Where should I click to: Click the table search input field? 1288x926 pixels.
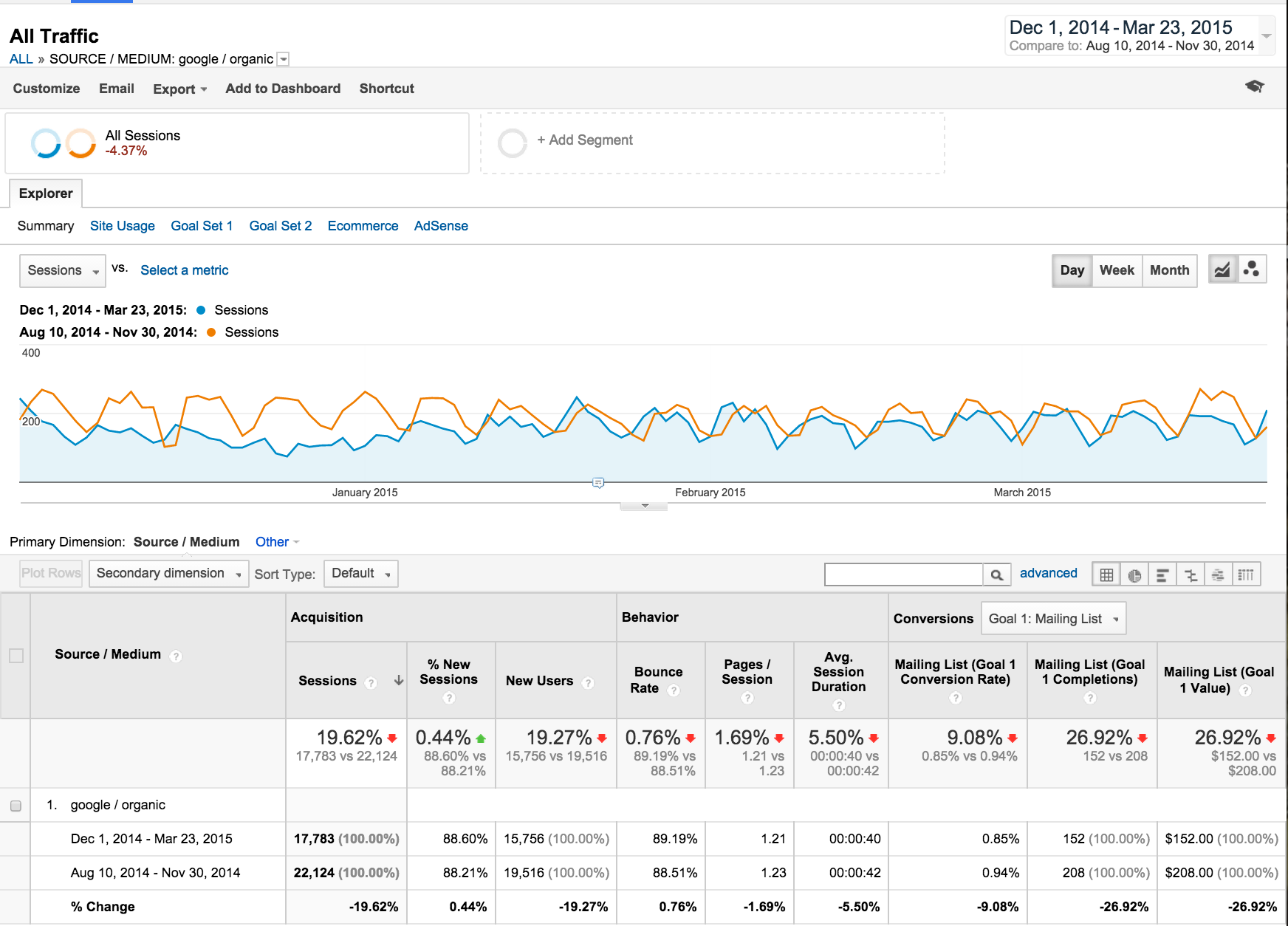904,575
